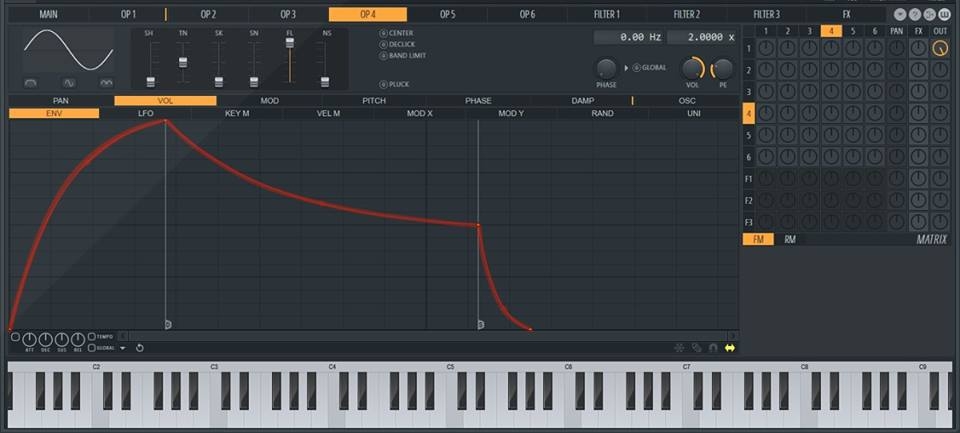Click the yellow double-arrow slide icon

coord(730,348)
